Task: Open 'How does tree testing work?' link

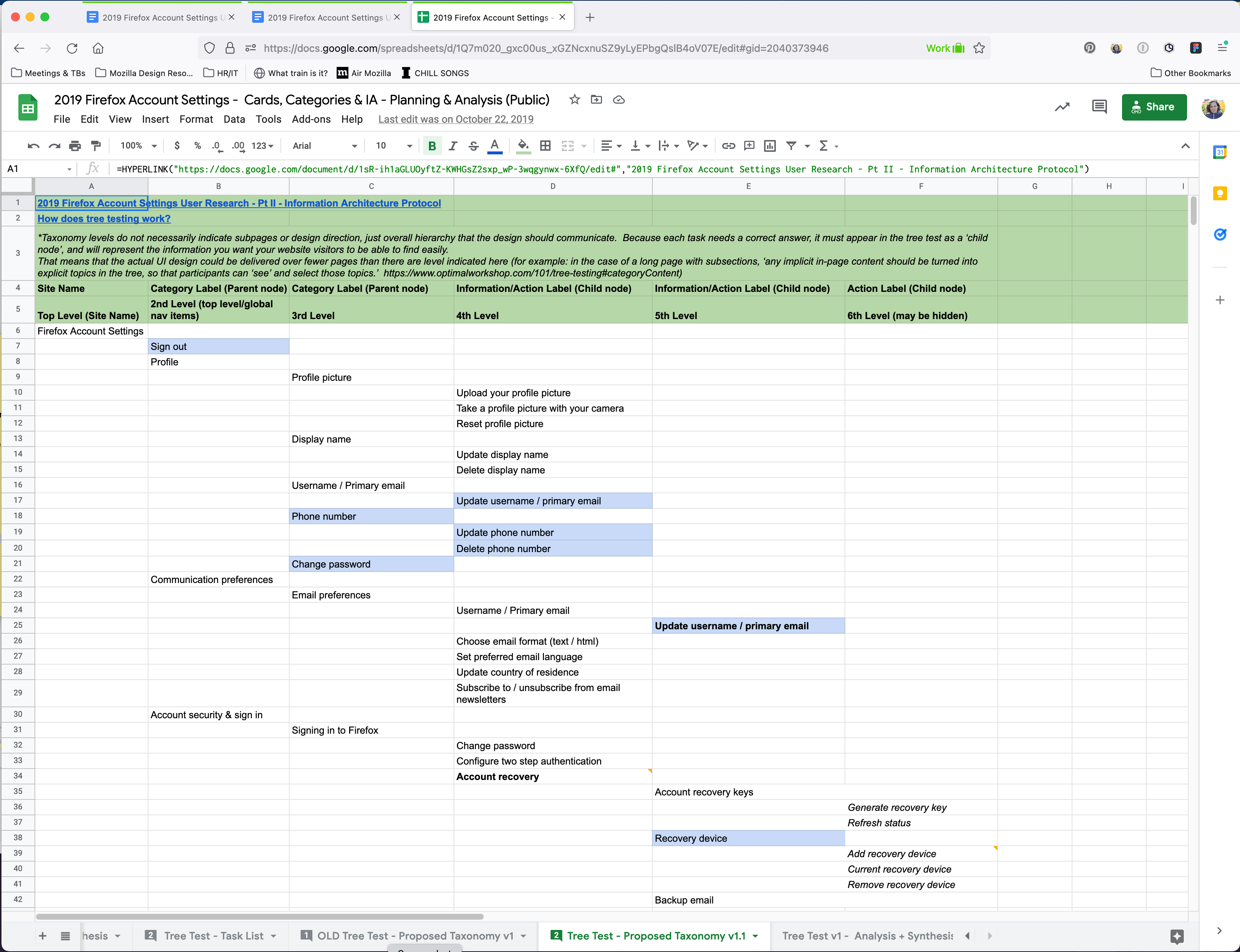Action: coord(104,219)
